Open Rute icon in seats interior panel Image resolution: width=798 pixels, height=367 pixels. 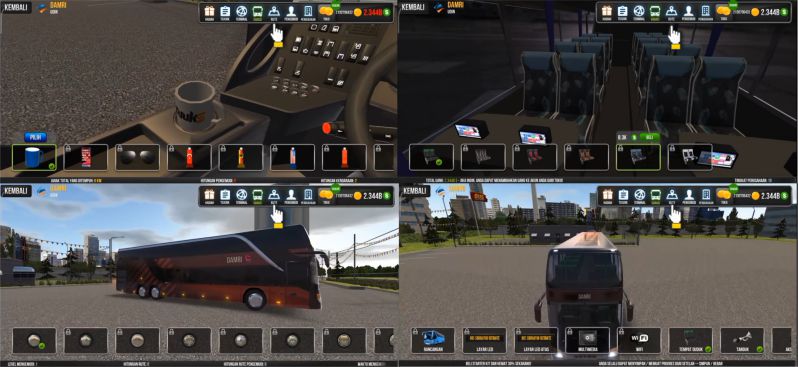click(672, 12)
